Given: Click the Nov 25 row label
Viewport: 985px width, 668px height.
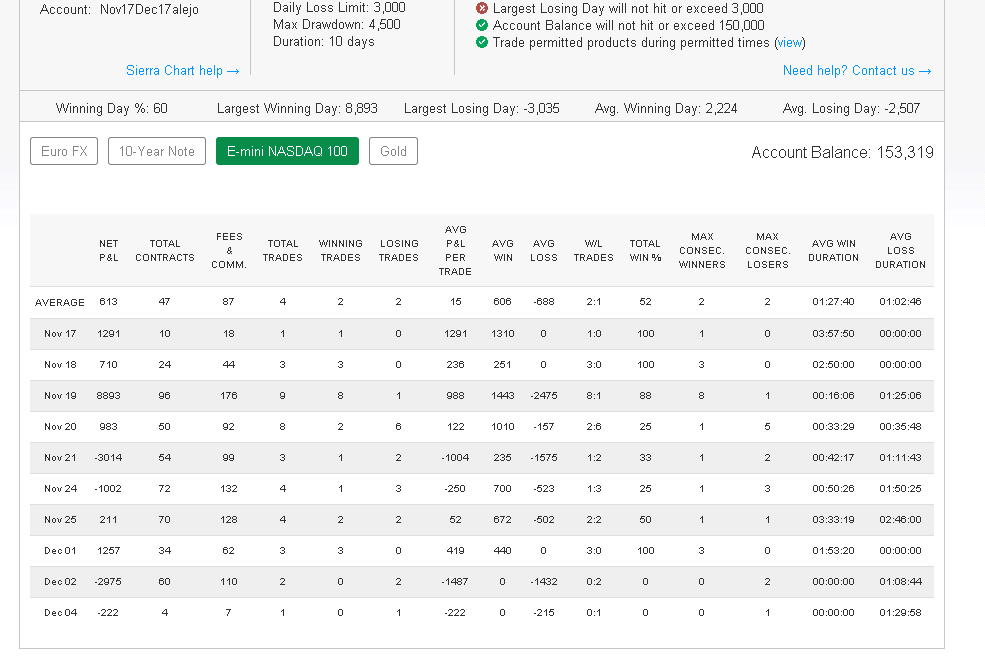Looking at the screenshot, I should click(60, 520).
